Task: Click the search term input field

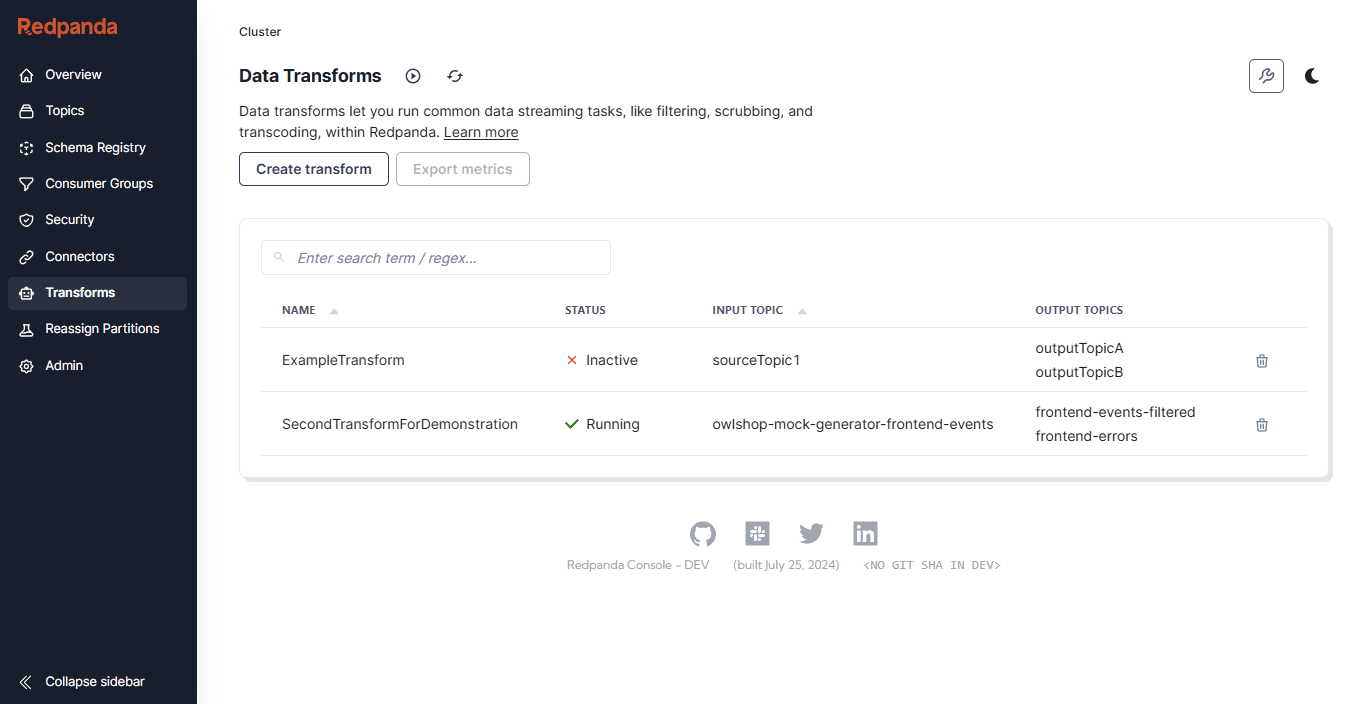Action: tap(435, 257)
